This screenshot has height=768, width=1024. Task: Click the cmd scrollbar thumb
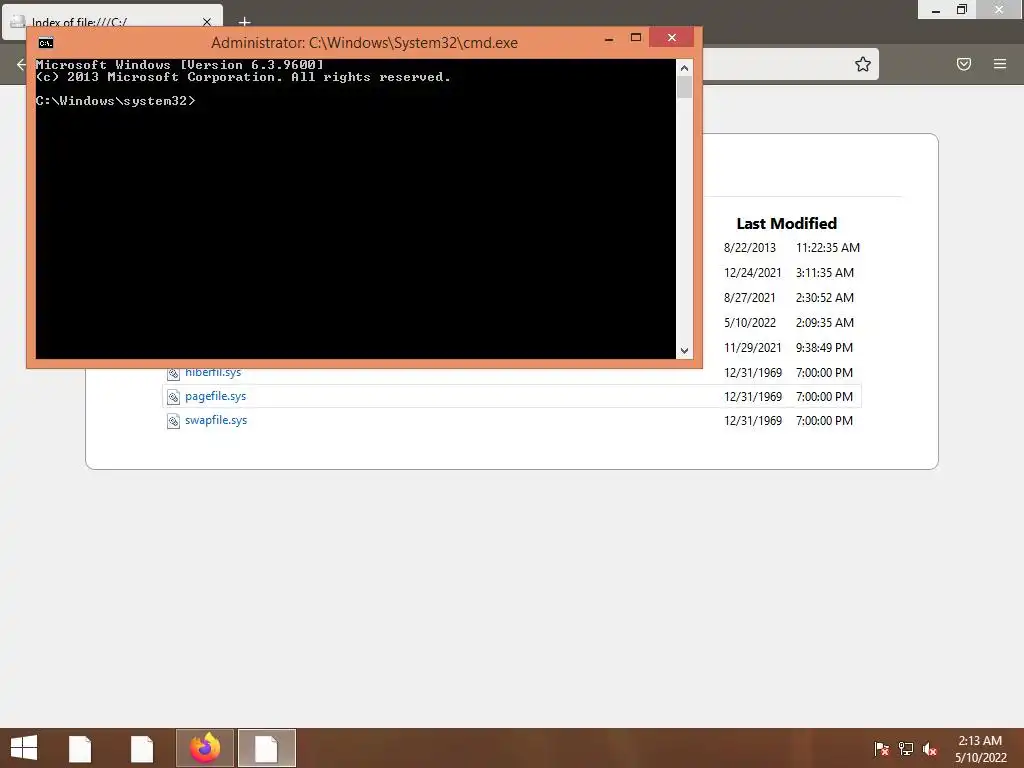(x=684, y=88)
